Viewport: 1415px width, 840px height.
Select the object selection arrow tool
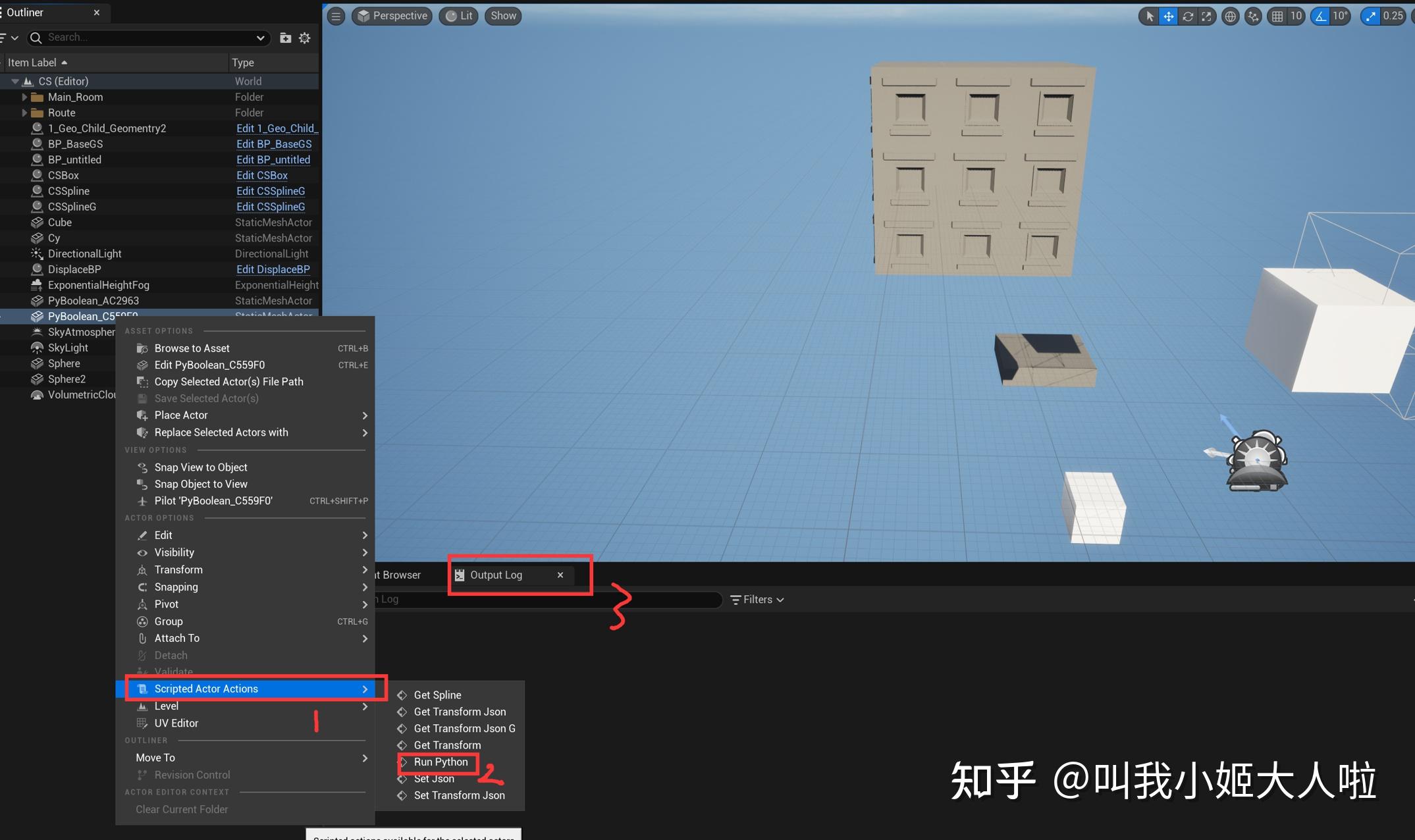pyautogui.click(x=1150, y=16)
